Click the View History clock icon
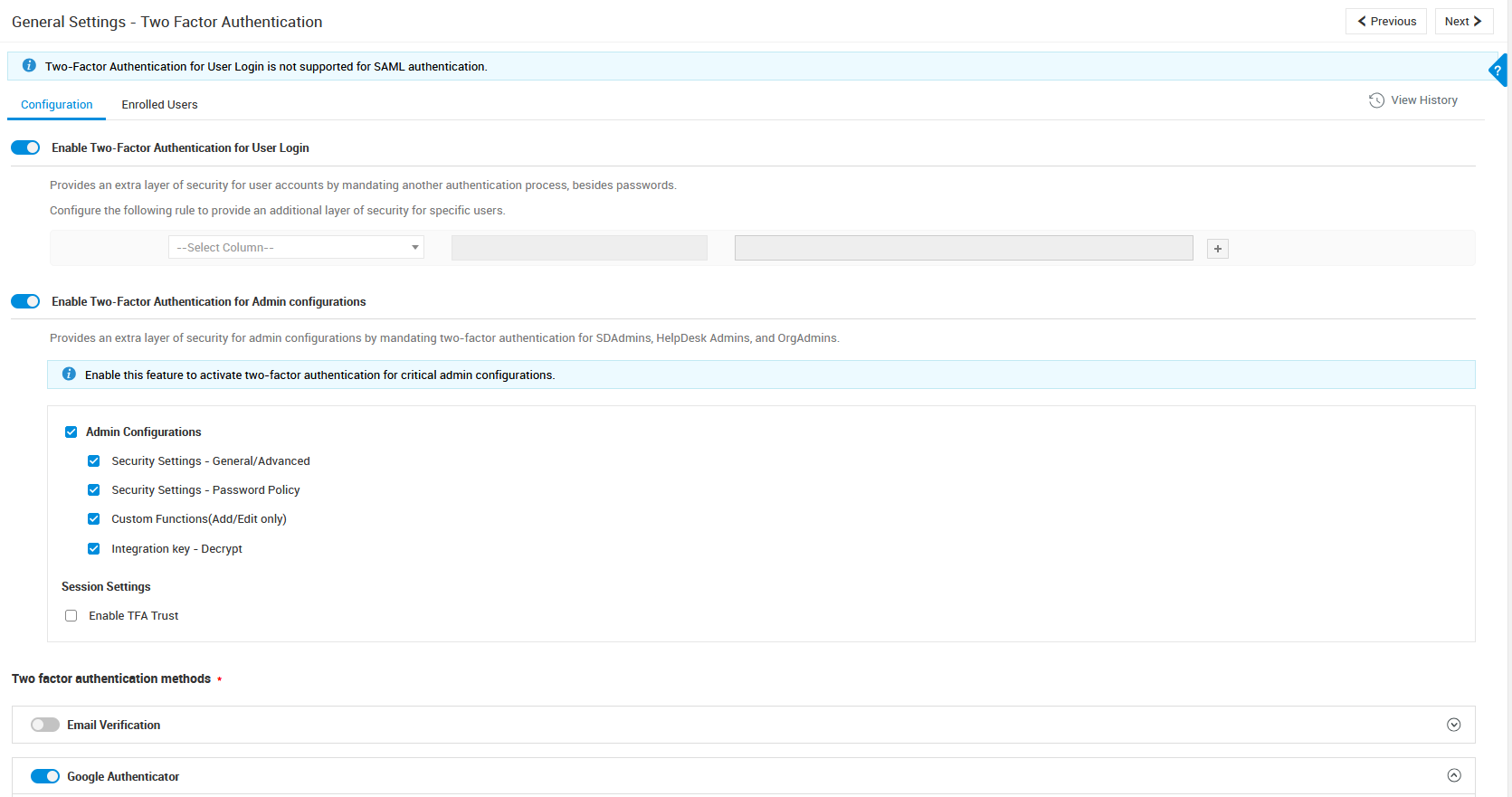This screenshot has width=1512, height=797. pos(1376,100)
